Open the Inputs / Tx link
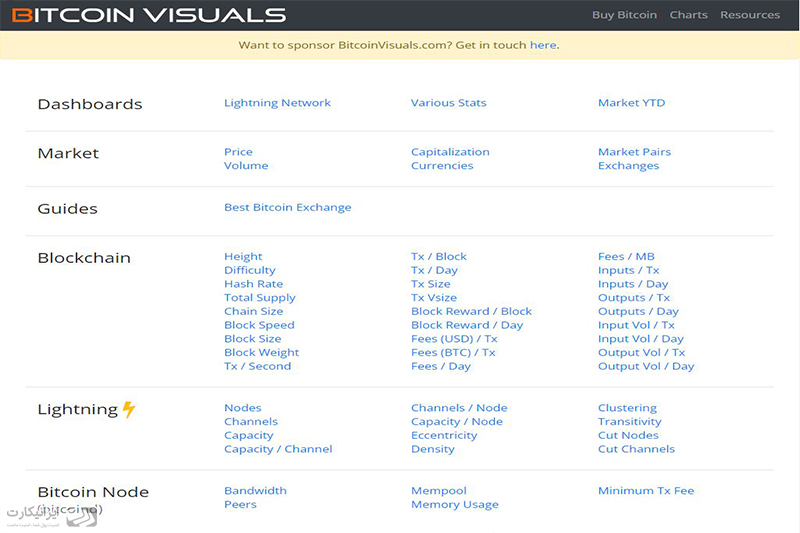800x533 pixels. coord(629,270)
